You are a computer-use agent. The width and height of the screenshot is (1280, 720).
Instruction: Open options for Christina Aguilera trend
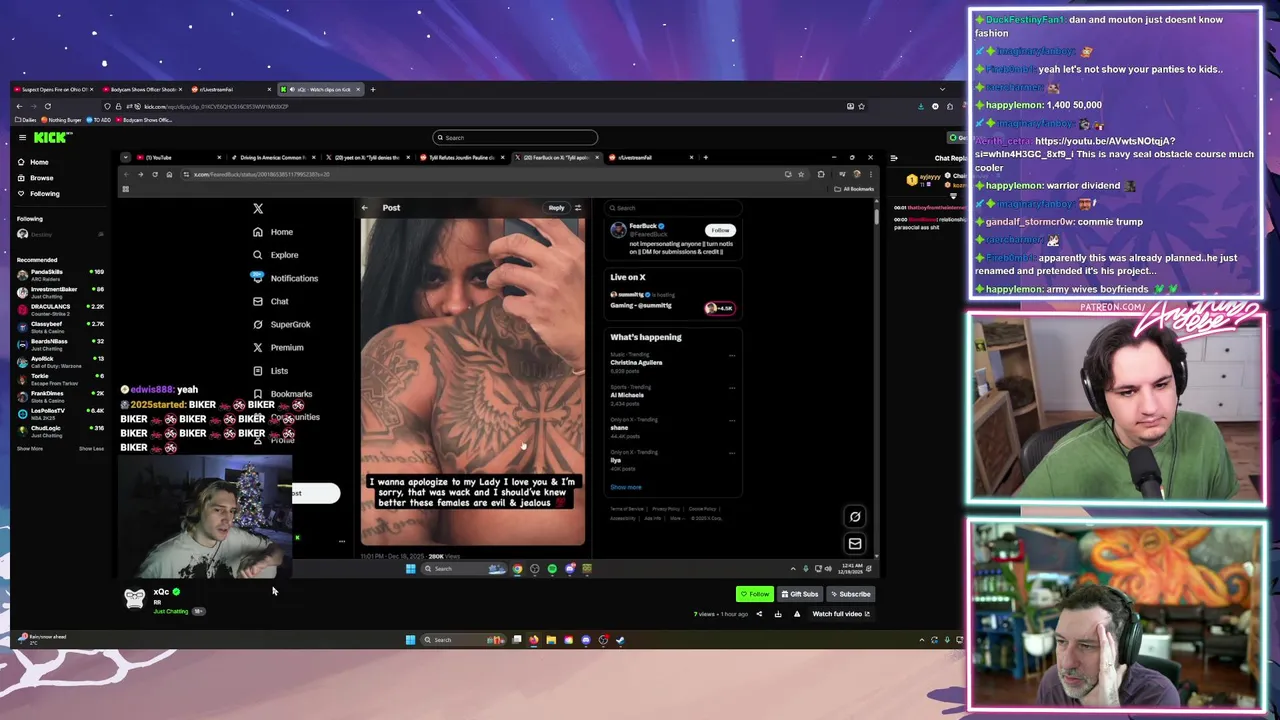point(732,356)
